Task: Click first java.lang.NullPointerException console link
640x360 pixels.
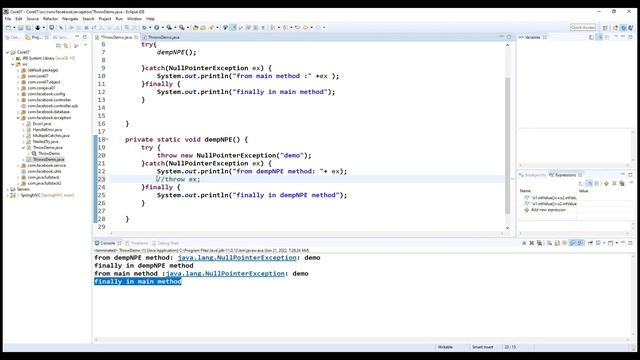Action: tap(237, 258)
